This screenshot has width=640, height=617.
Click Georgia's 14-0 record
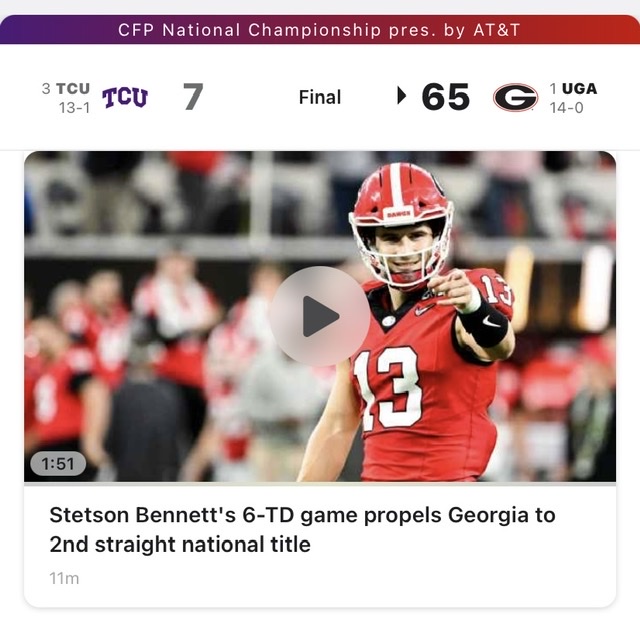[566, 108]
